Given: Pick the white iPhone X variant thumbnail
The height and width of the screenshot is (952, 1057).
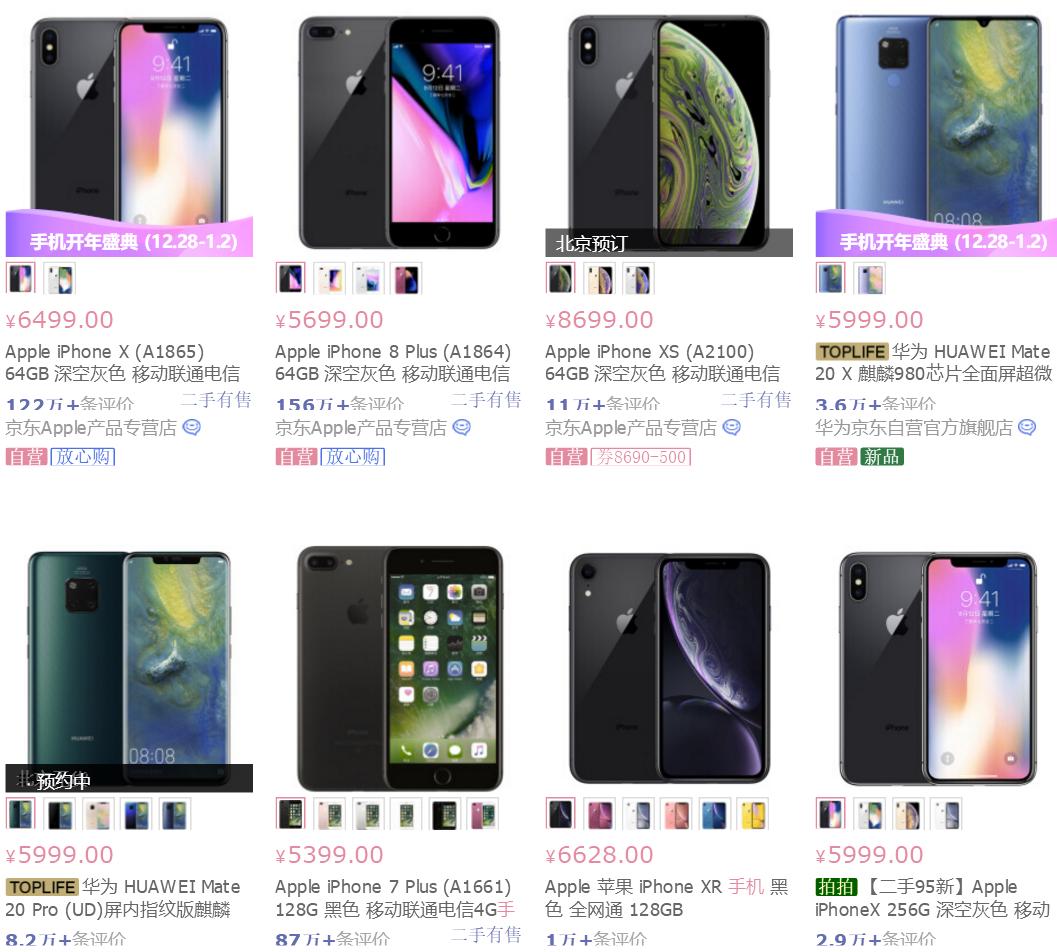Looking at the screenshot, I should click(x=59, y=279).
